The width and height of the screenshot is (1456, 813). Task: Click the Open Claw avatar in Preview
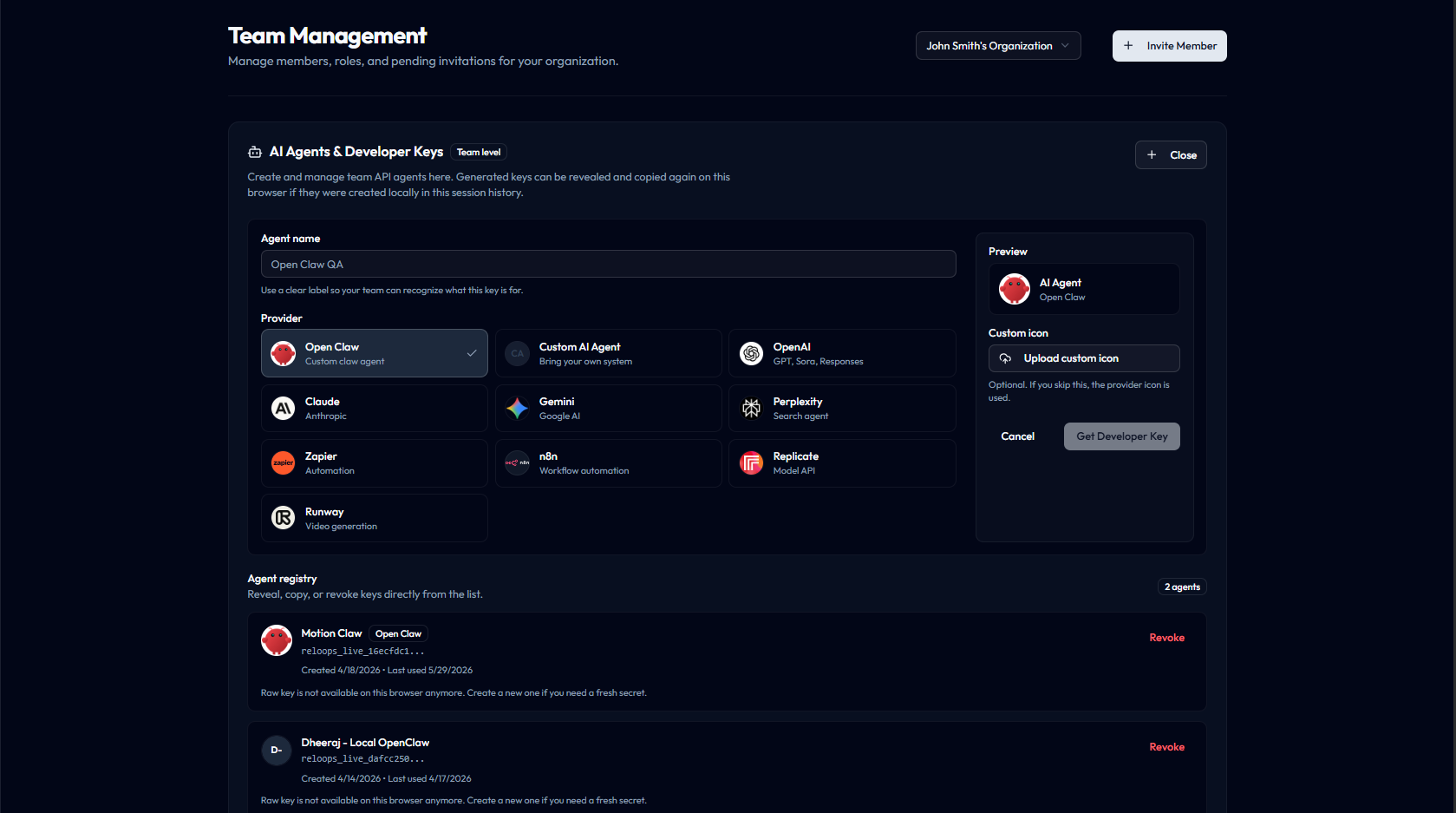(1015, 289)
